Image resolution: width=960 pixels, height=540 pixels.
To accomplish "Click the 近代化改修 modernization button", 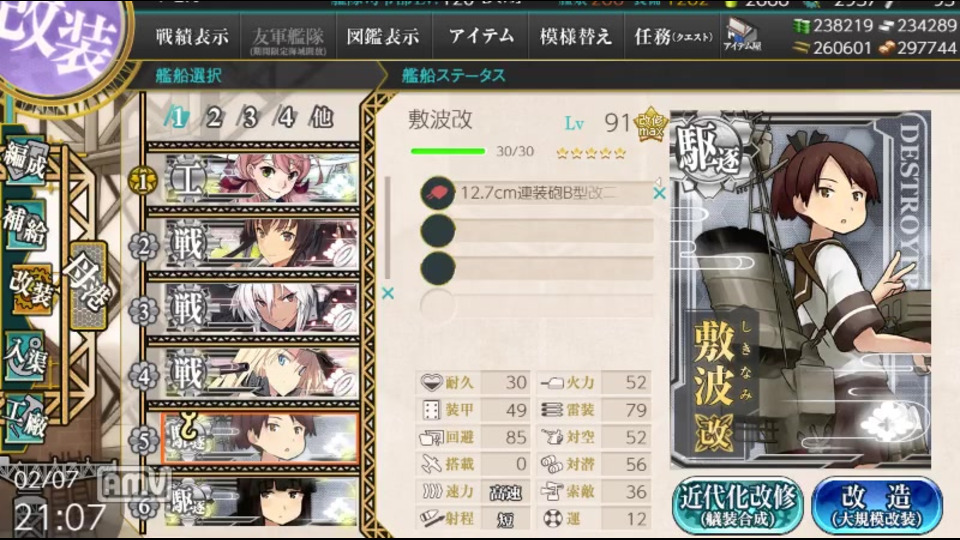I will click(x=738, y=506).
